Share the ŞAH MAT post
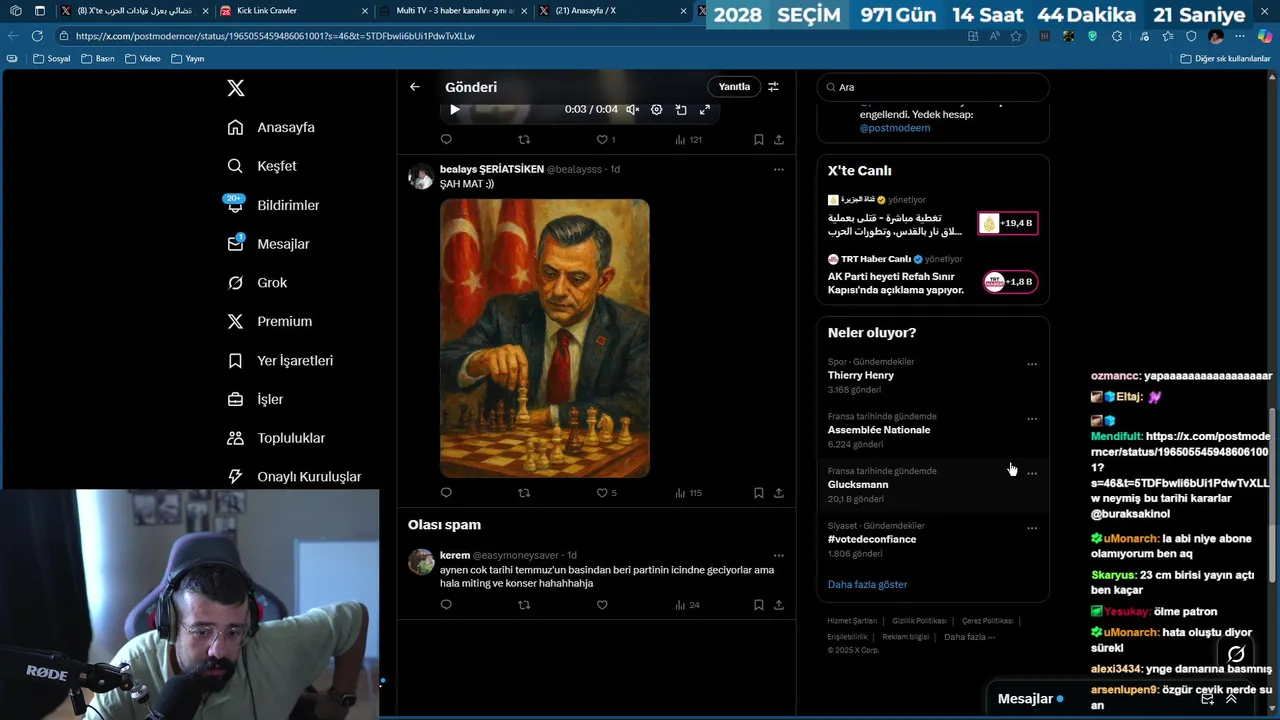Image resolution: width=1280 pixels, height=720 pixels. pyautogui.click(x=779, y=493)
